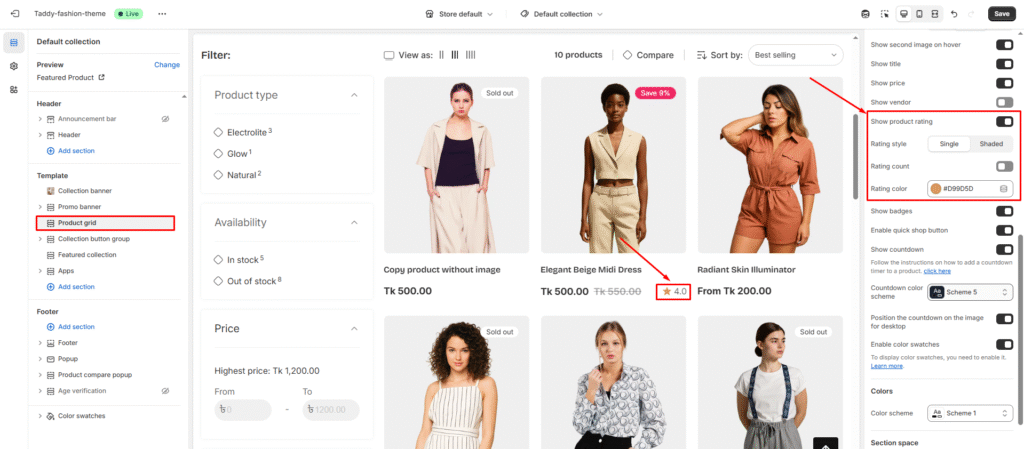
Task: Toggle the Show vendor switch
Action: pyautogui.click(x=1004, y=102)
